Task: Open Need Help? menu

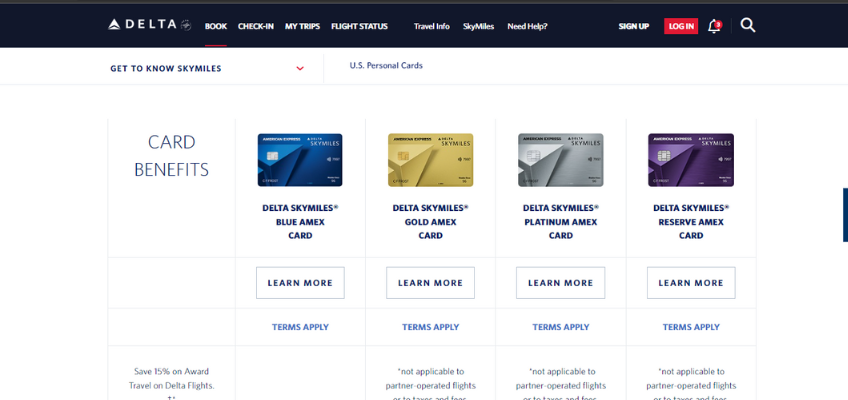Action: pyautogui.click(x=527, y=26)
